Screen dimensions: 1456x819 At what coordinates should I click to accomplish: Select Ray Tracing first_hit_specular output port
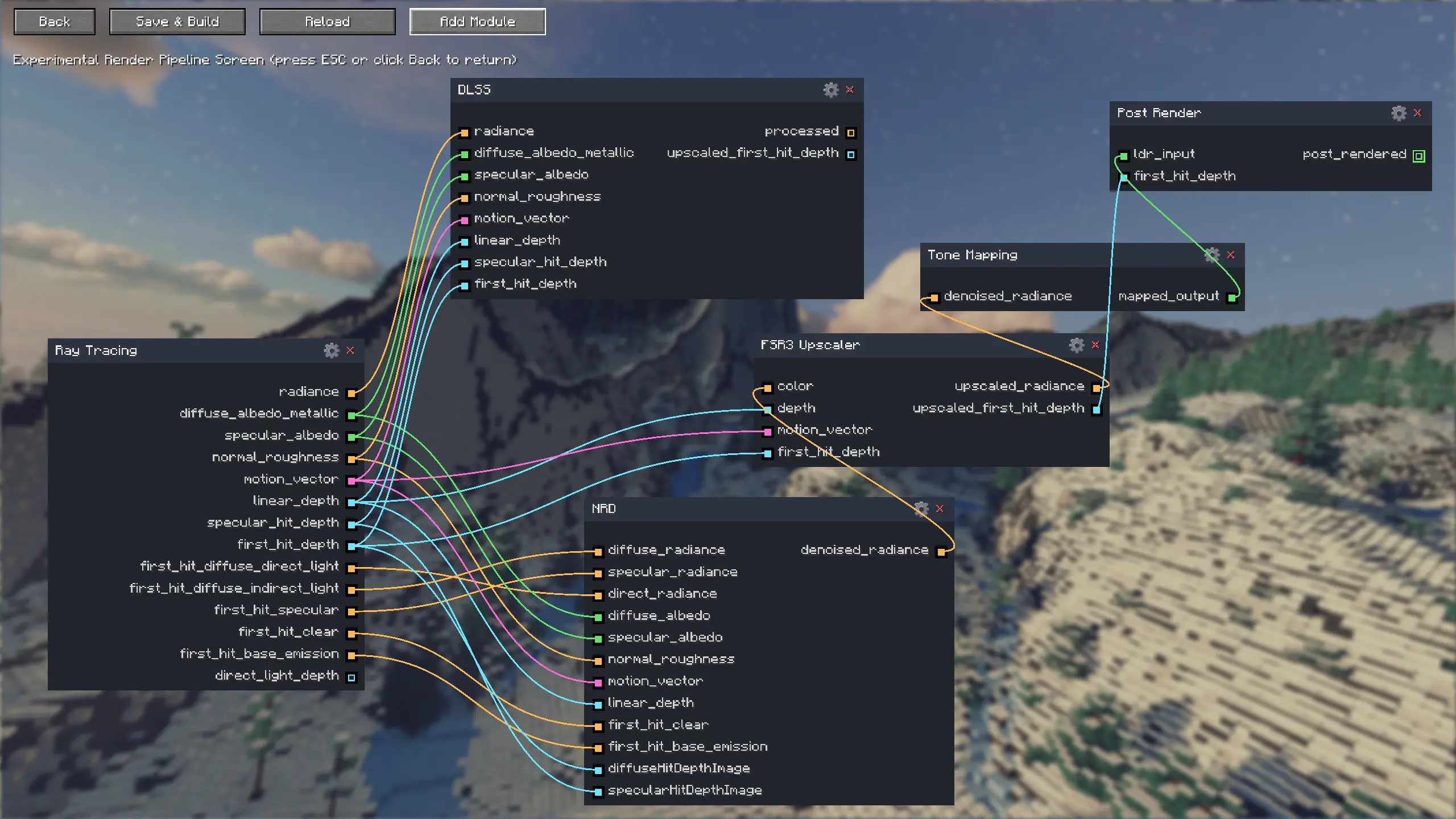(351, 611)
